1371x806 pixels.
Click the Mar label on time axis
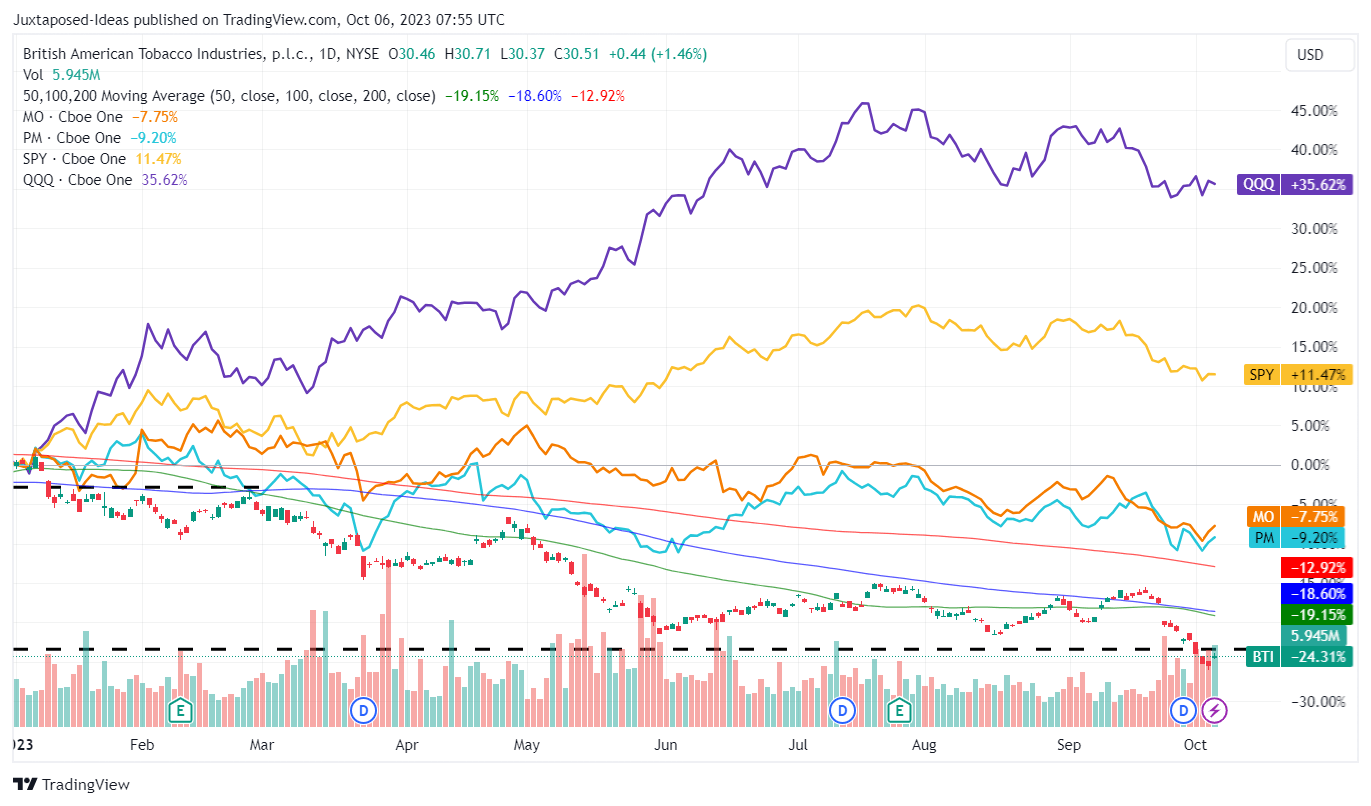262,745
